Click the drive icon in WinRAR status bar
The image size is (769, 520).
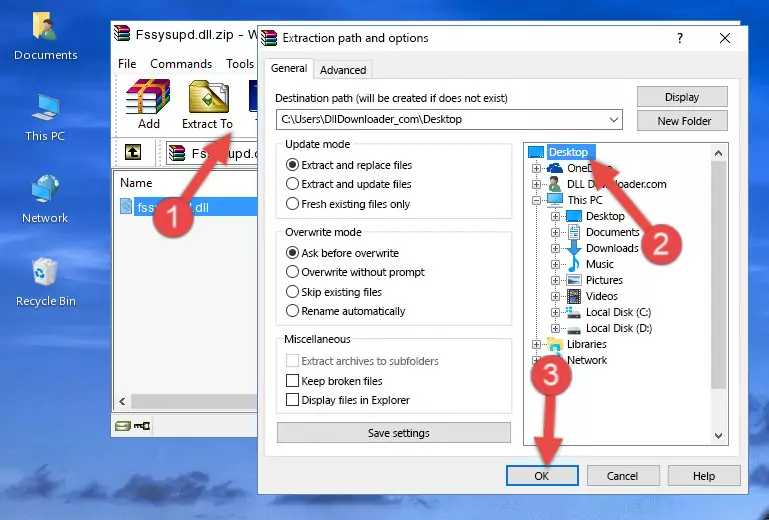coord(123,426)
